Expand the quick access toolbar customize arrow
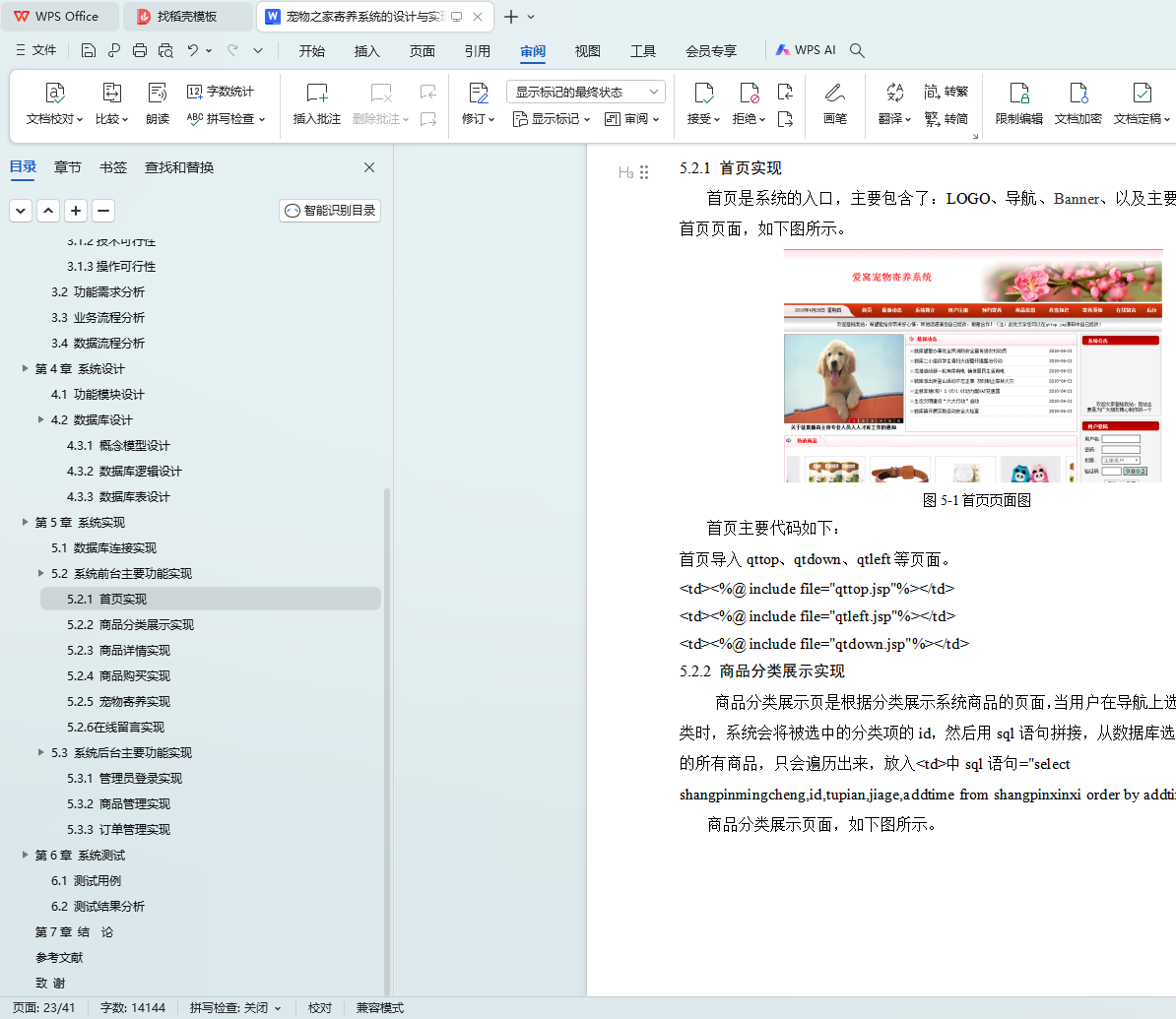 258,50
